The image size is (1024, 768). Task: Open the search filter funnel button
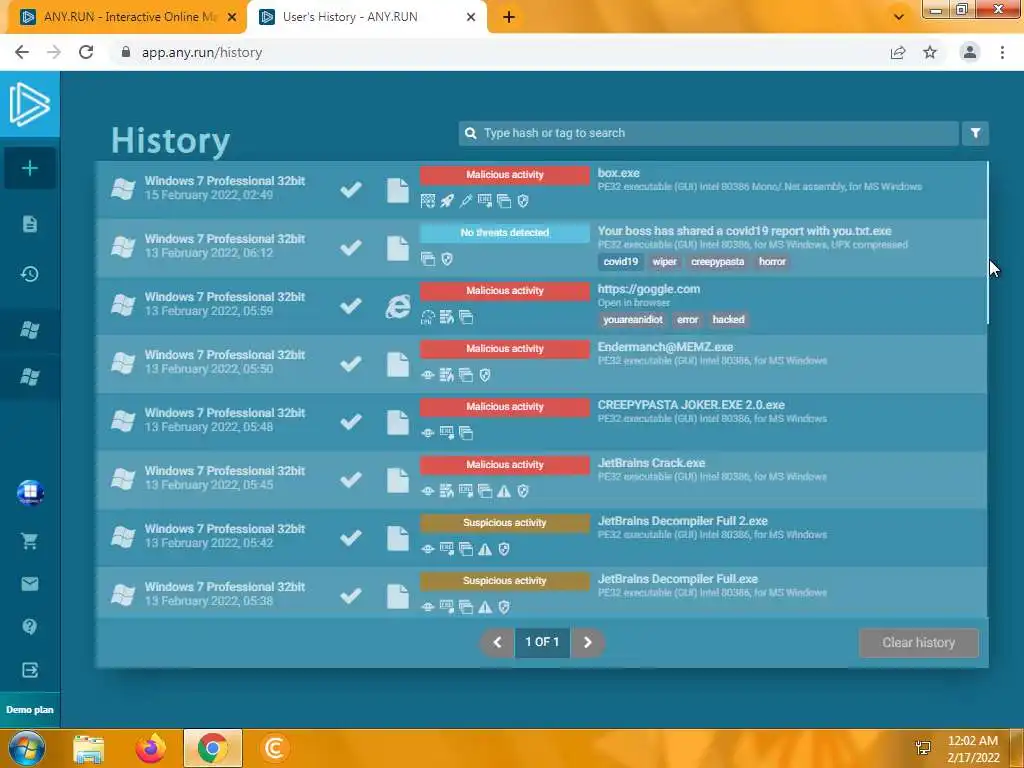click(975, 133)
